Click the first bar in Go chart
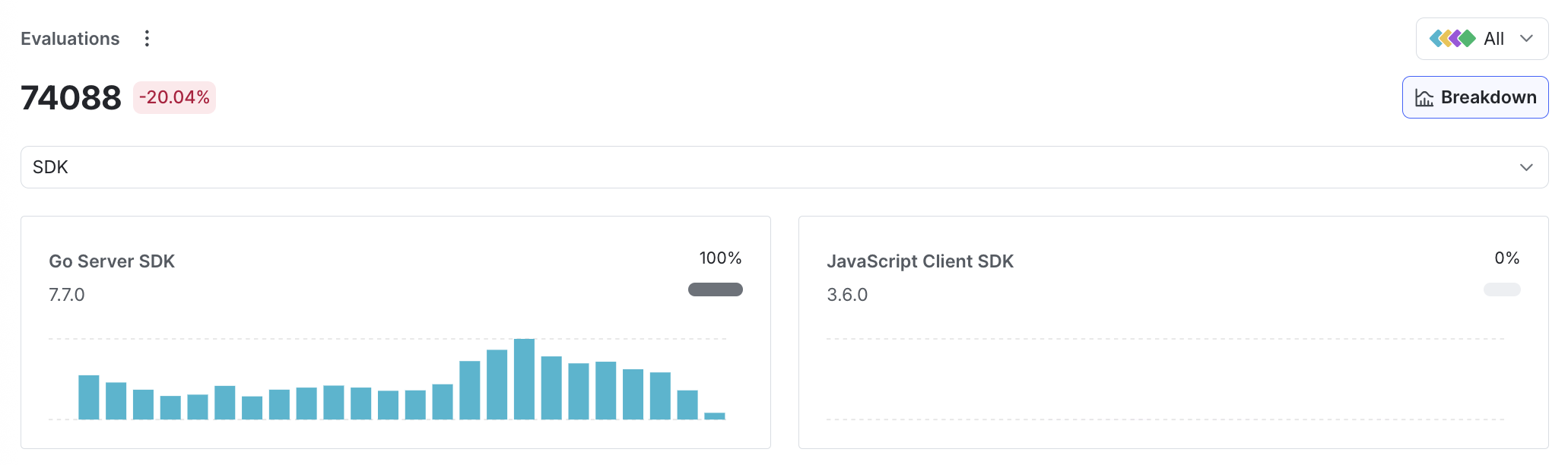The width and height of the screenshot is (1568, 465). point(89,397)
